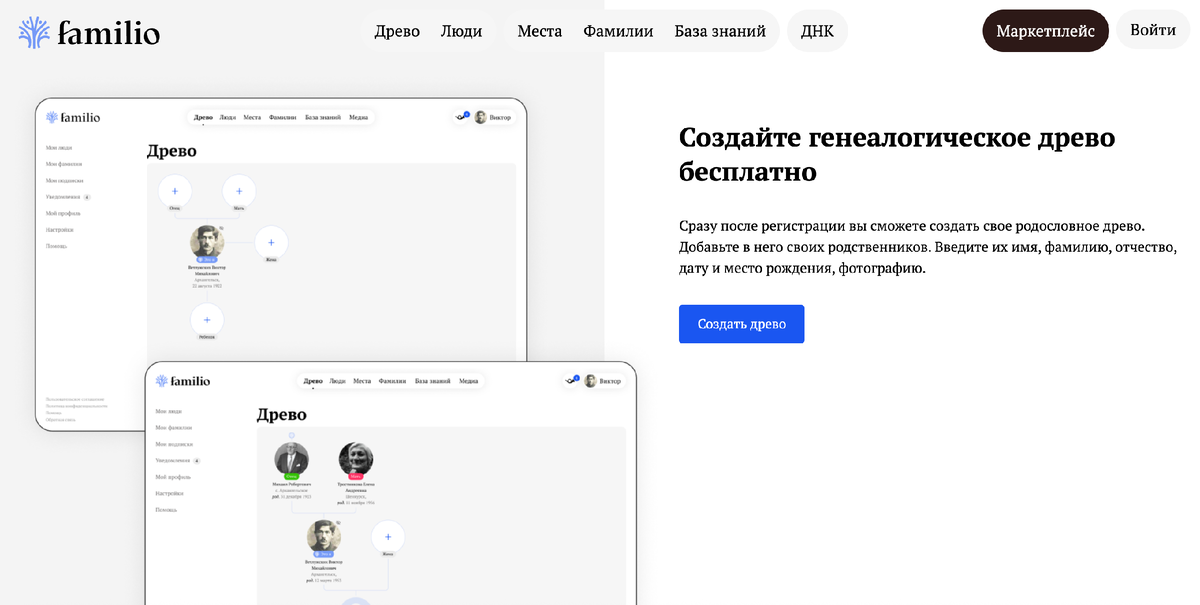1200x605 pixels.
Task: Open the Маркетплейс dark button
Action: 1045,31
